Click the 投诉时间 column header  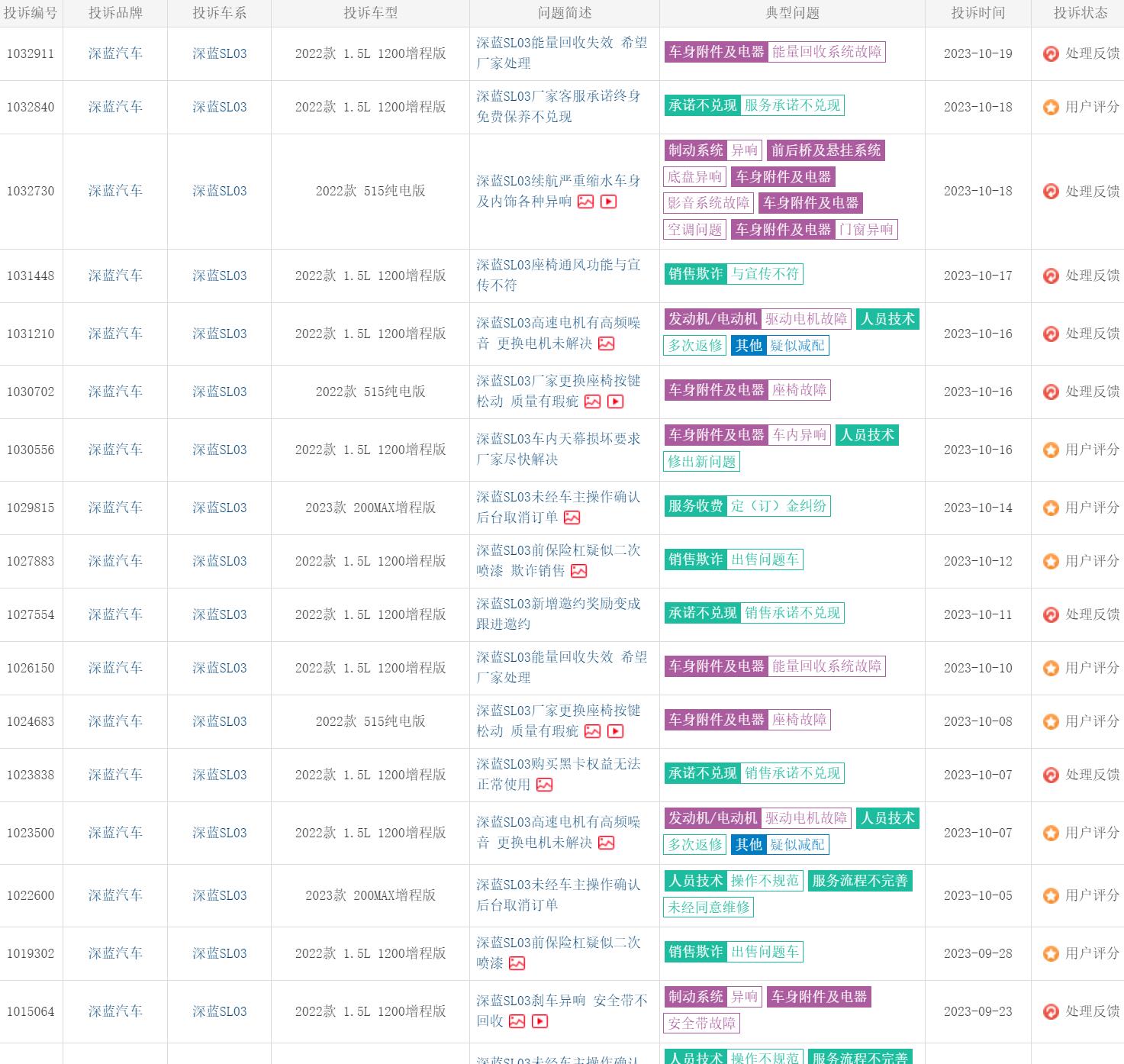point(978,13)
